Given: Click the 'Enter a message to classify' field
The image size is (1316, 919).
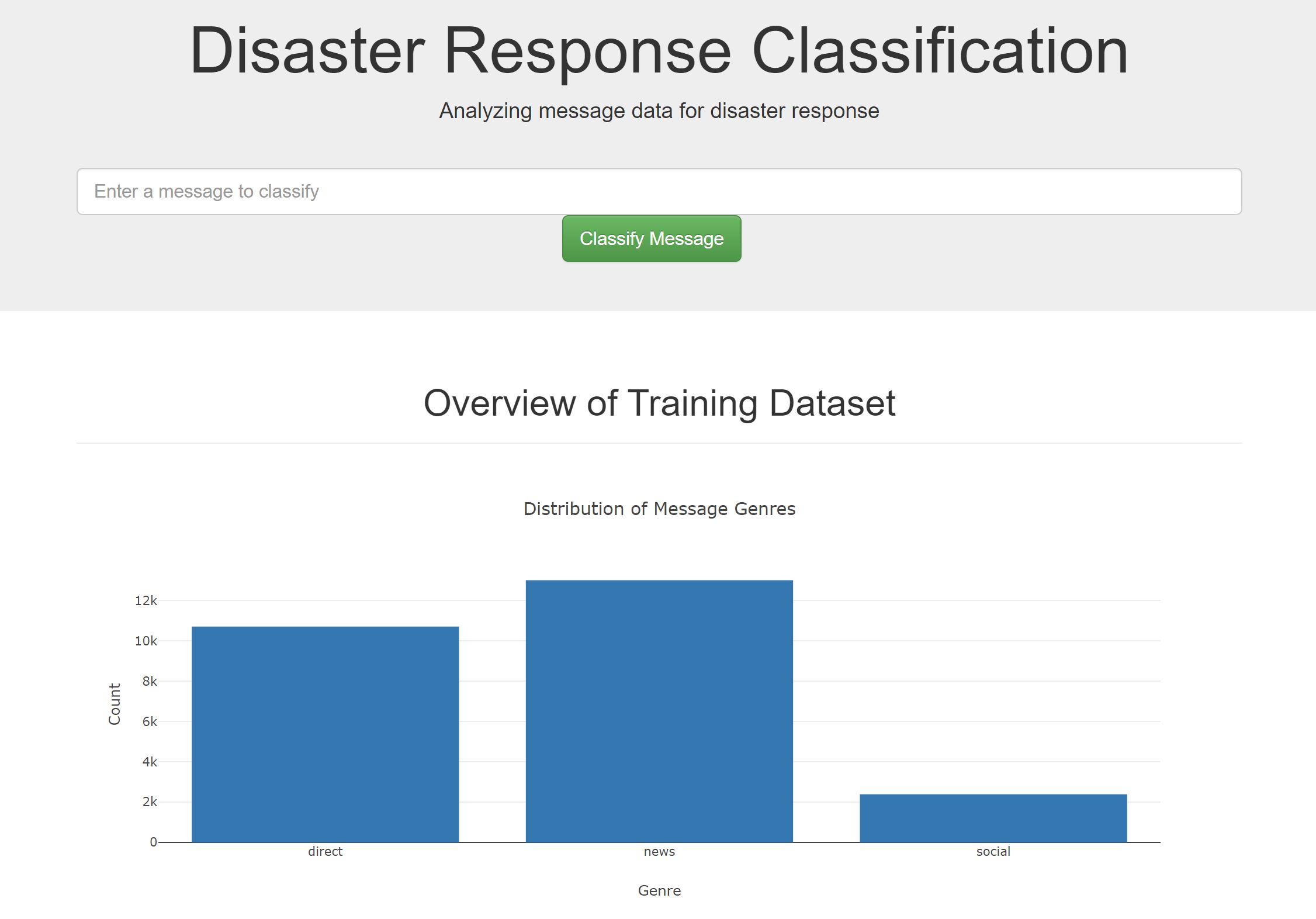Looking at the screenshot, I should pos(659,191).
